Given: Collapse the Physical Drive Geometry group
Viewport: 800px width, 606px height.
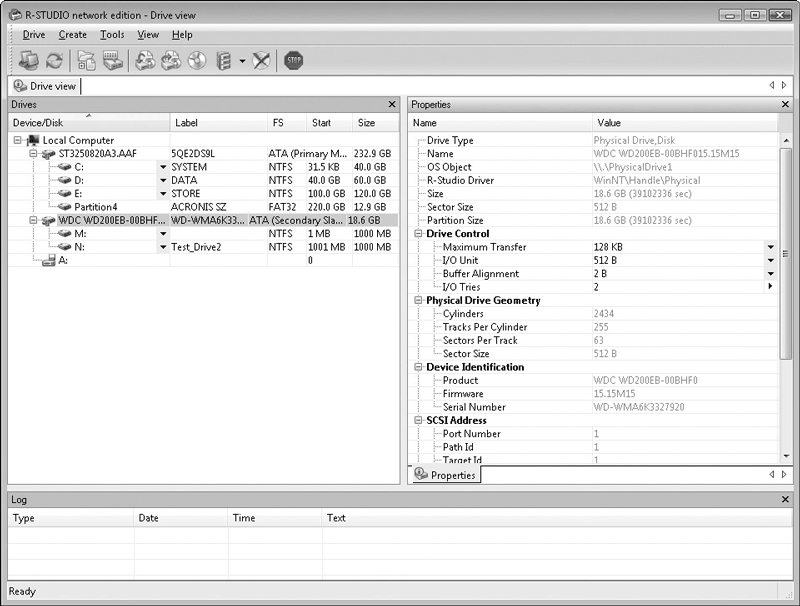Looking at the screenshot, I should (418, 300).
